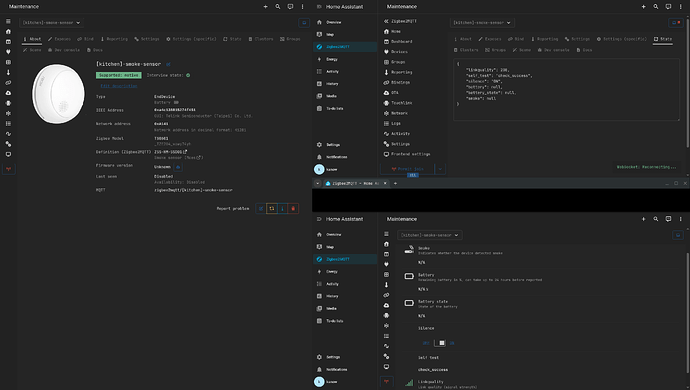Click the search icon in About window header
This screenshot has width=690, height=390.
(x=278, y=7)
